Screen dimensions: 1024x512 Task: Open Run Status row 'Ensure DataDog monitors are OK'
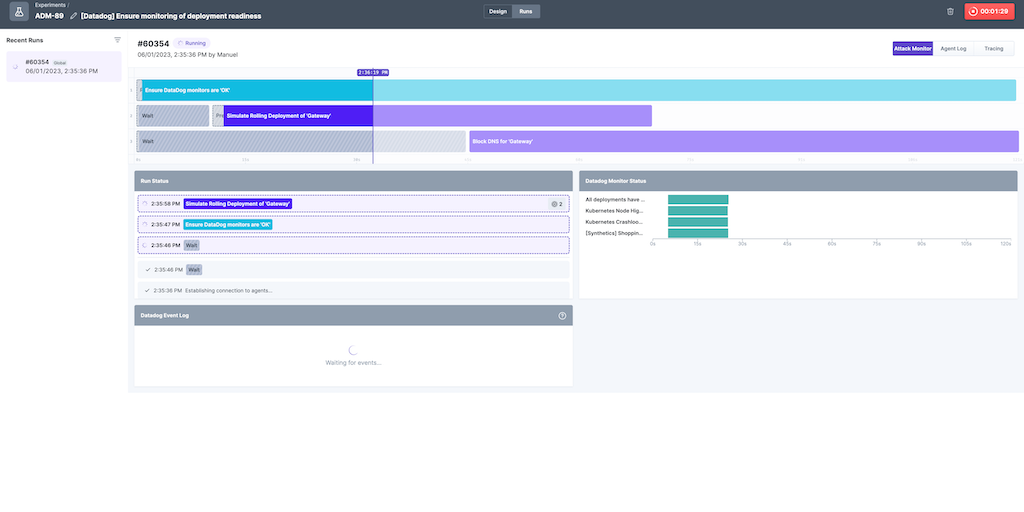point(353,225)
